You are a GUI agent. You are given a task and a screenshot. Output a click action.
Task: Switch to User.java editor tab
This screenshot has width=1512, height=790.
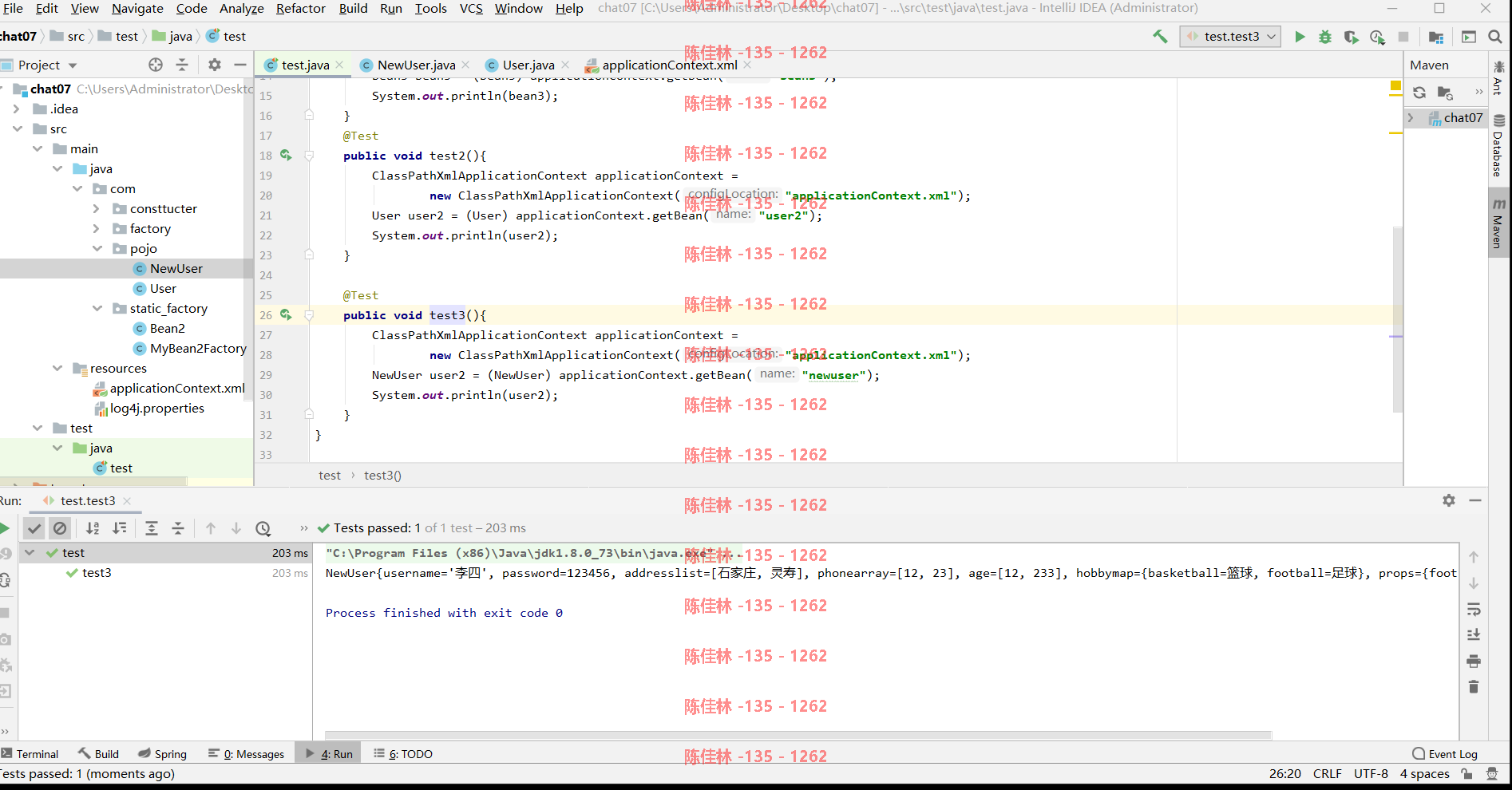528,65
